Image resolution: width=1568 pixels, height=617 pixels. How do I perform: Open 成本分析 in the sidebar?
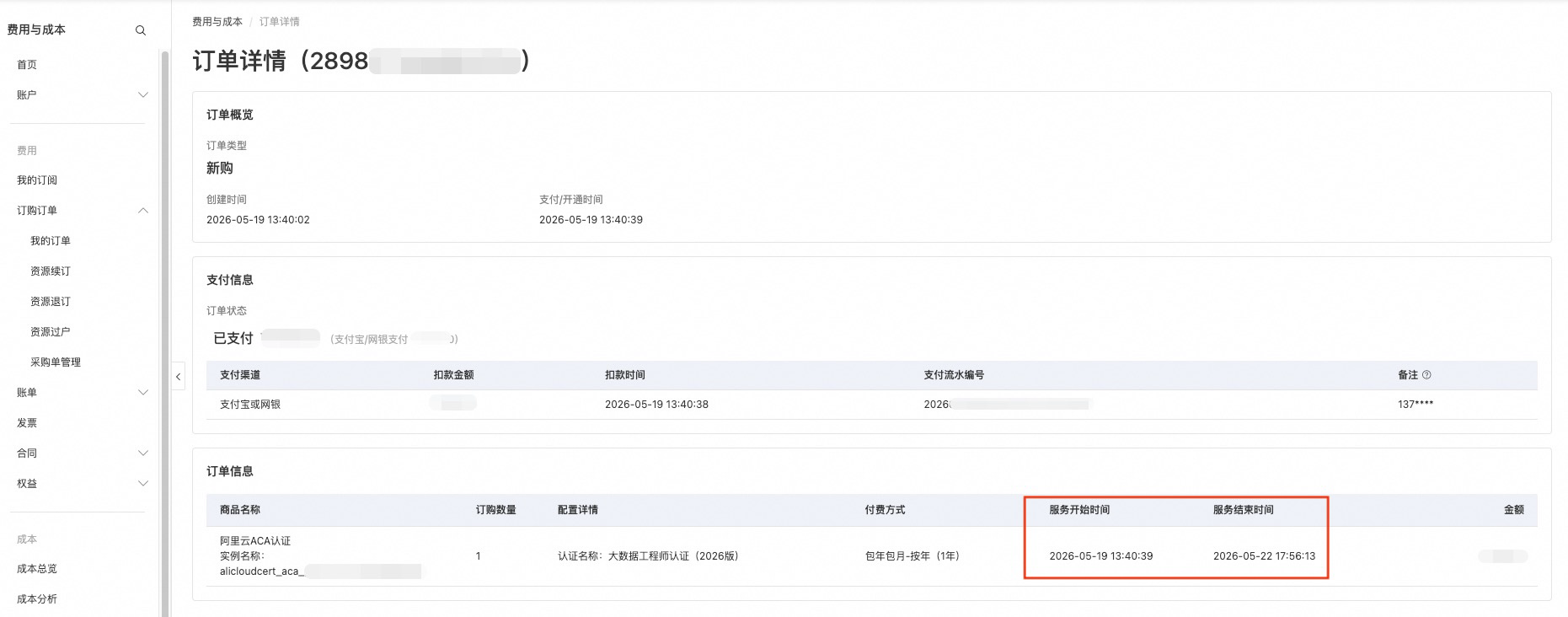click(x=37, y=599)
